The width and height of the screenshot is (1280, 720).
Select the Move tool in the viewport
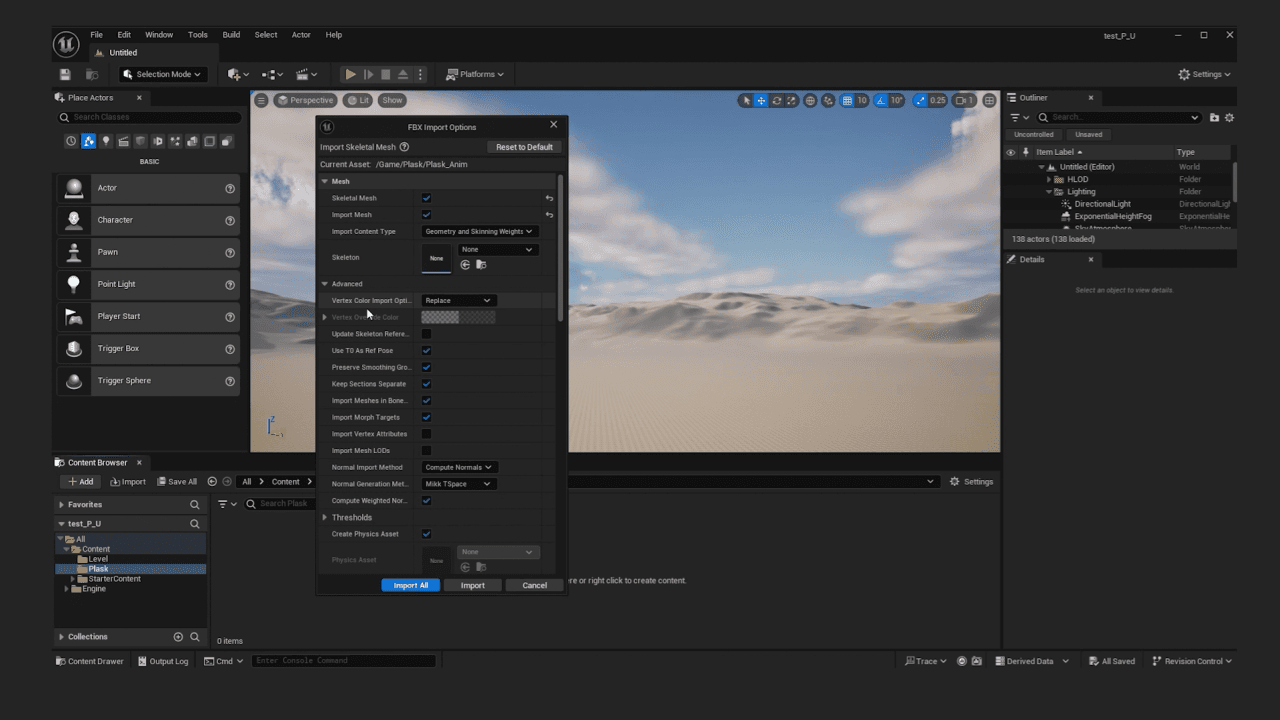coord(761,100)
